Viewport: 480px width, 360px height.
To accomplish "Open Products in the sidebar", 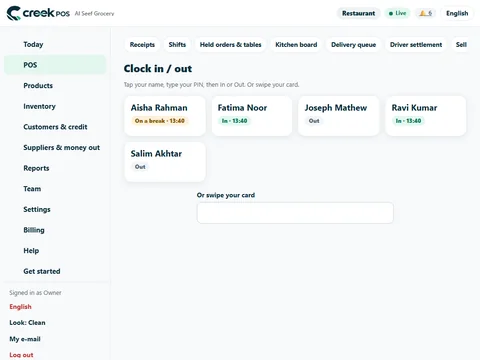I will click(55, 86).
